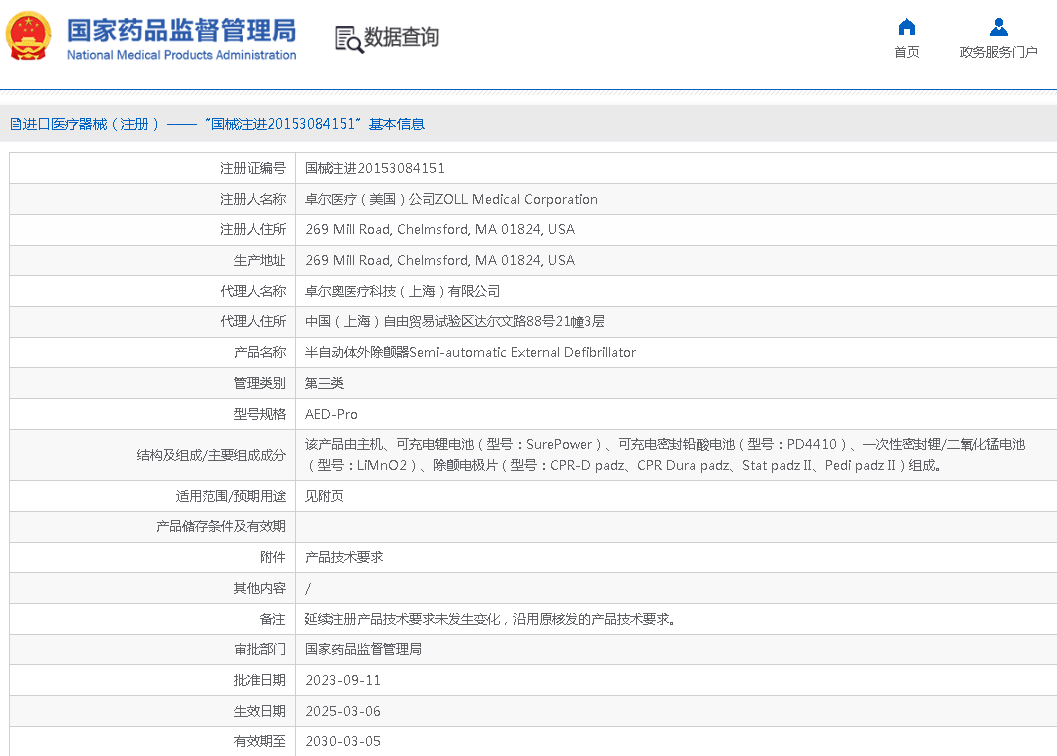1057x756 pixels.
Task: Click the 注册人住所 label
Action: pos(253,229)
